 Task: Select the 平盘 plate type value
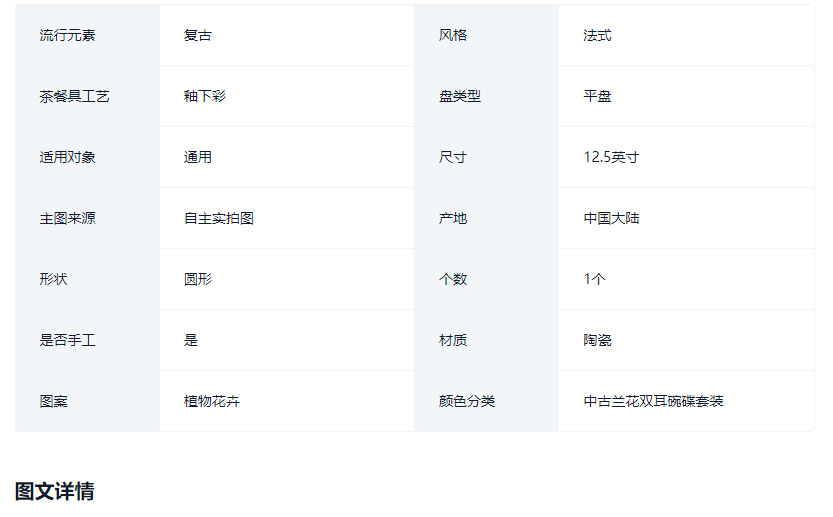pos(597,97)
